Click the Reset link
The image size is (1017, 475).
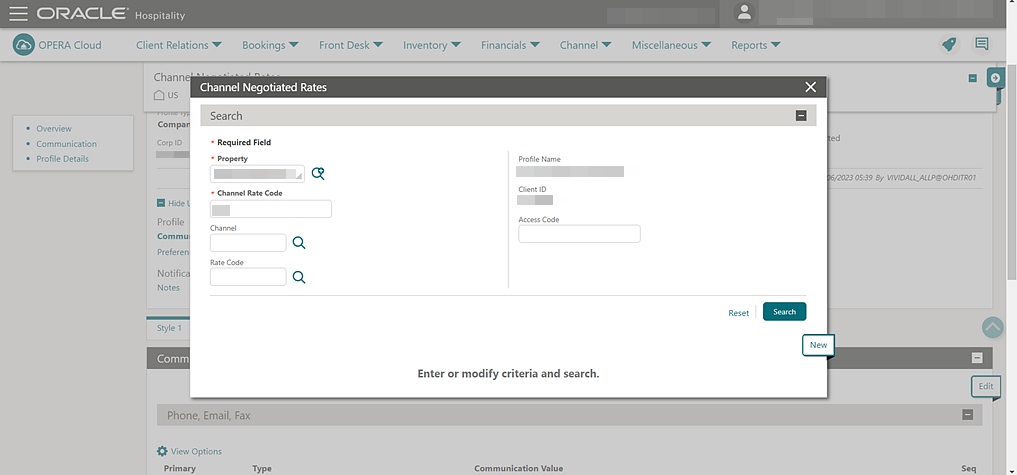[x=738, y=313]
